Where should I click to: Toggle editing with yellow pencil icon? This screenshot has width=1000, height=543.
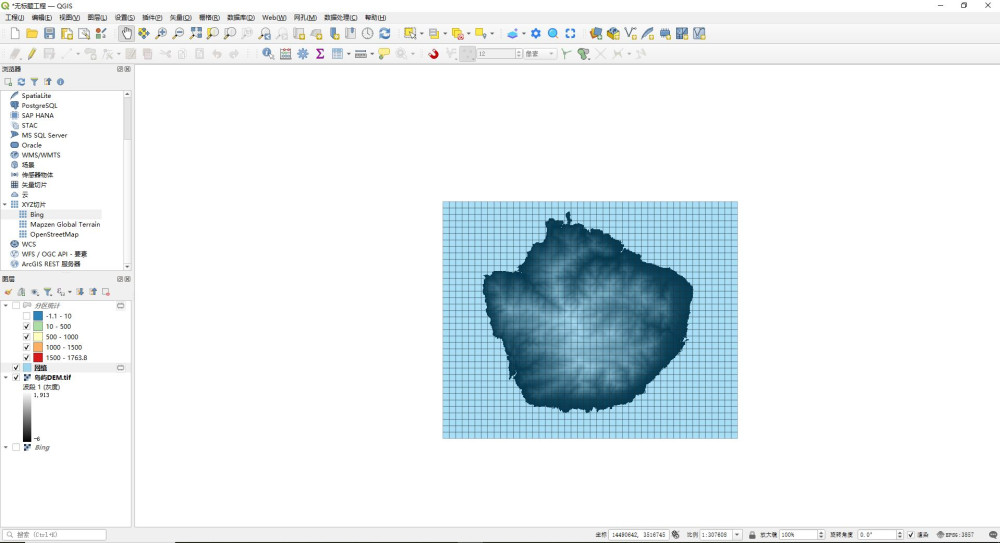click(x=31, y=54)
